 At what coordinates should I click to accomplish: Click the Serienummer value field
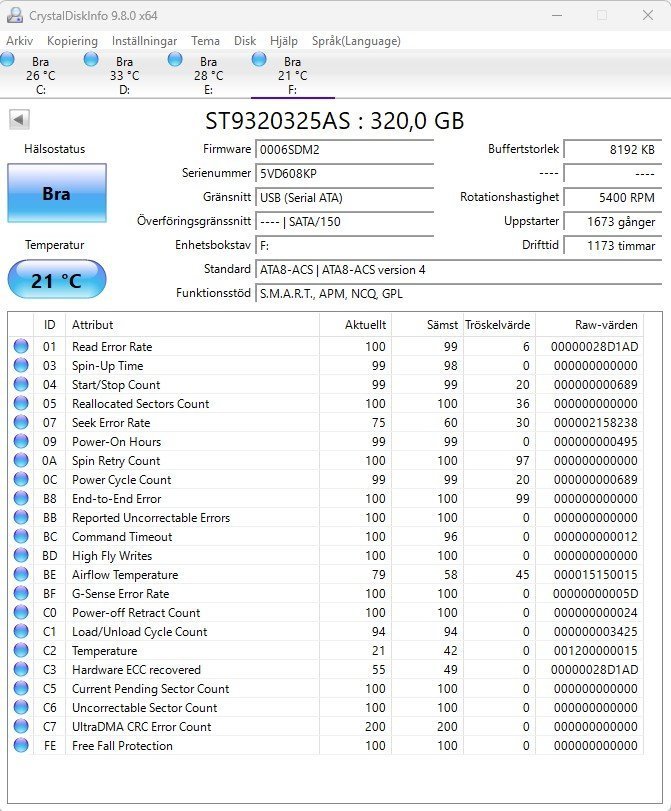click(345, 174)
